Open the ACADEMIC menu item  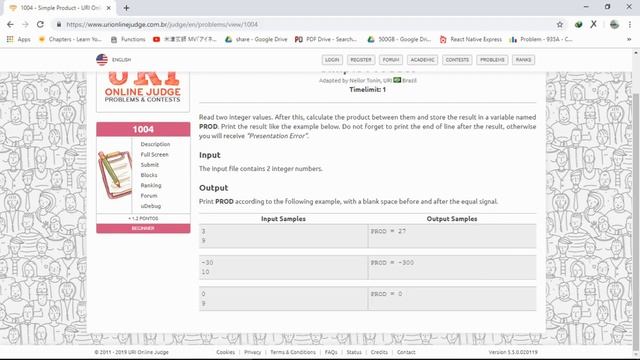[x=422, y=60]
